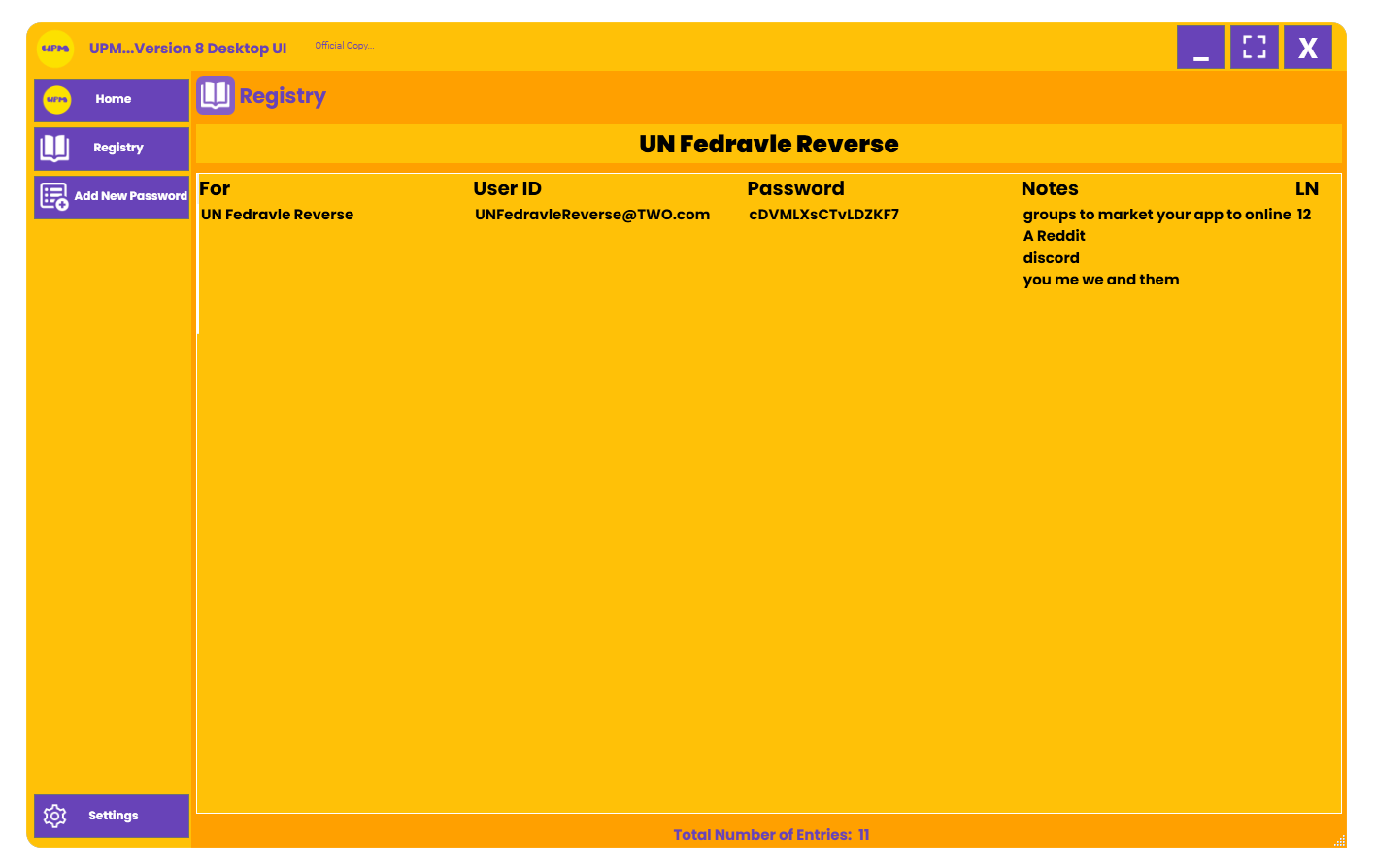This screenshot has height=868, width=1375.
Task: Open Settings from the sidebar
Action: (112, 816)
